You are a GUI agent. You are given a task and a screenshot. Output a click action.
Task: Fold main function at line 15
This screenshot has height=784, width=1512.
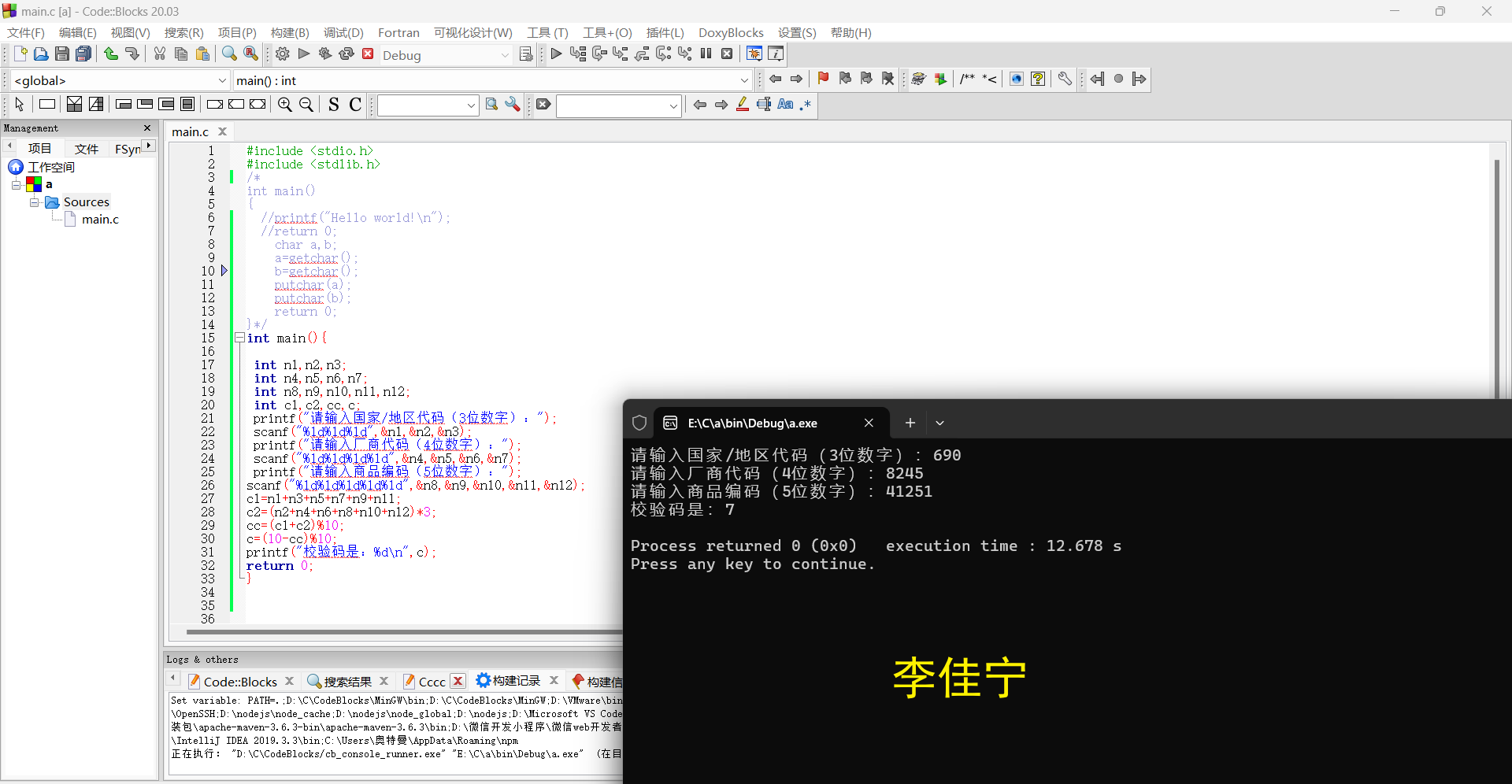pos(239,338)
